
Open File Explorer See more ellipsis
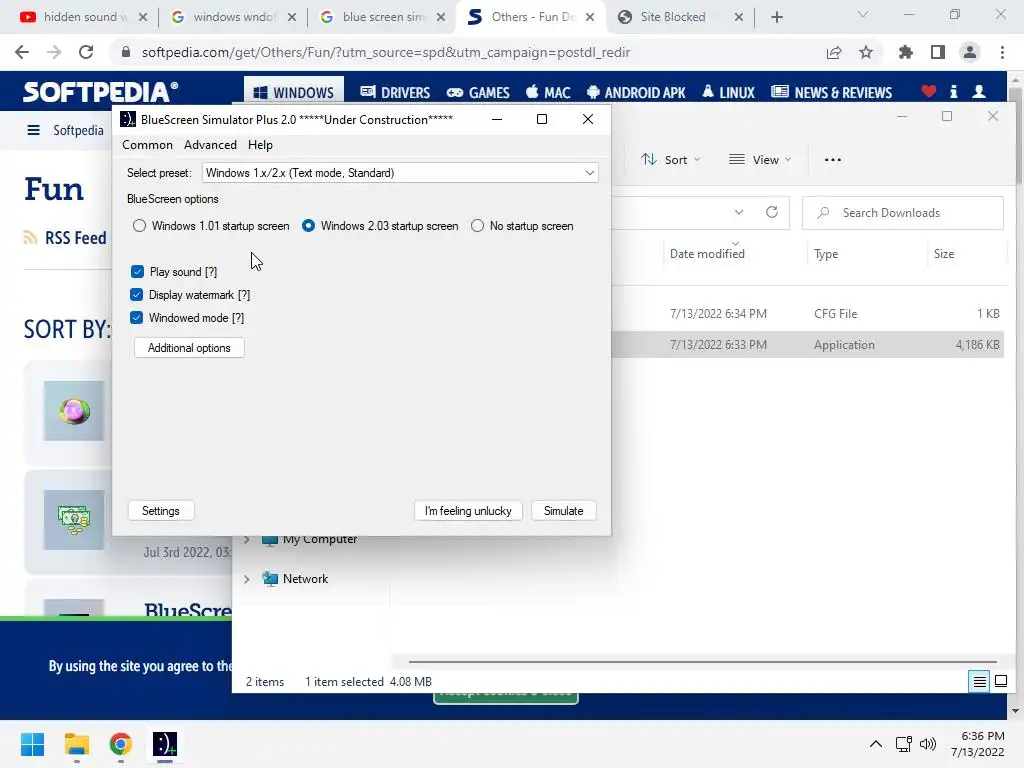[833, 159]
